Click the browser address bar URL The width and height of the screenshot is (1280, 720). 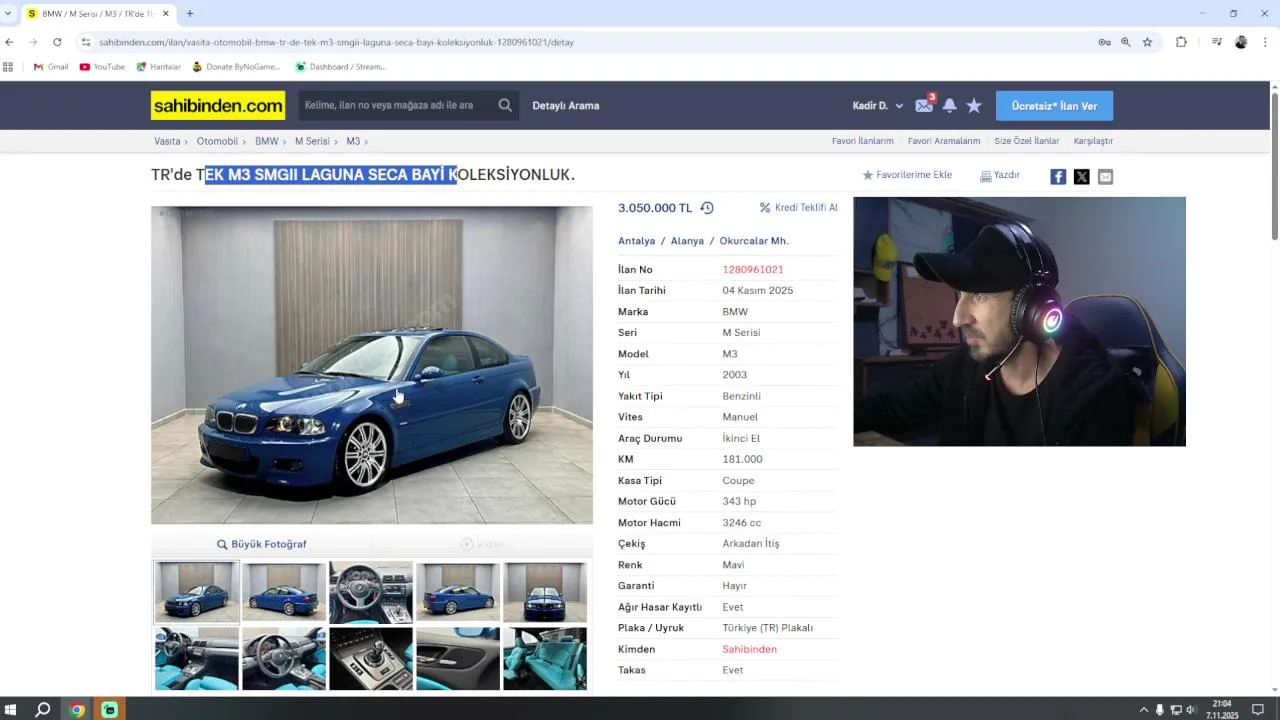tap(336, 42)
